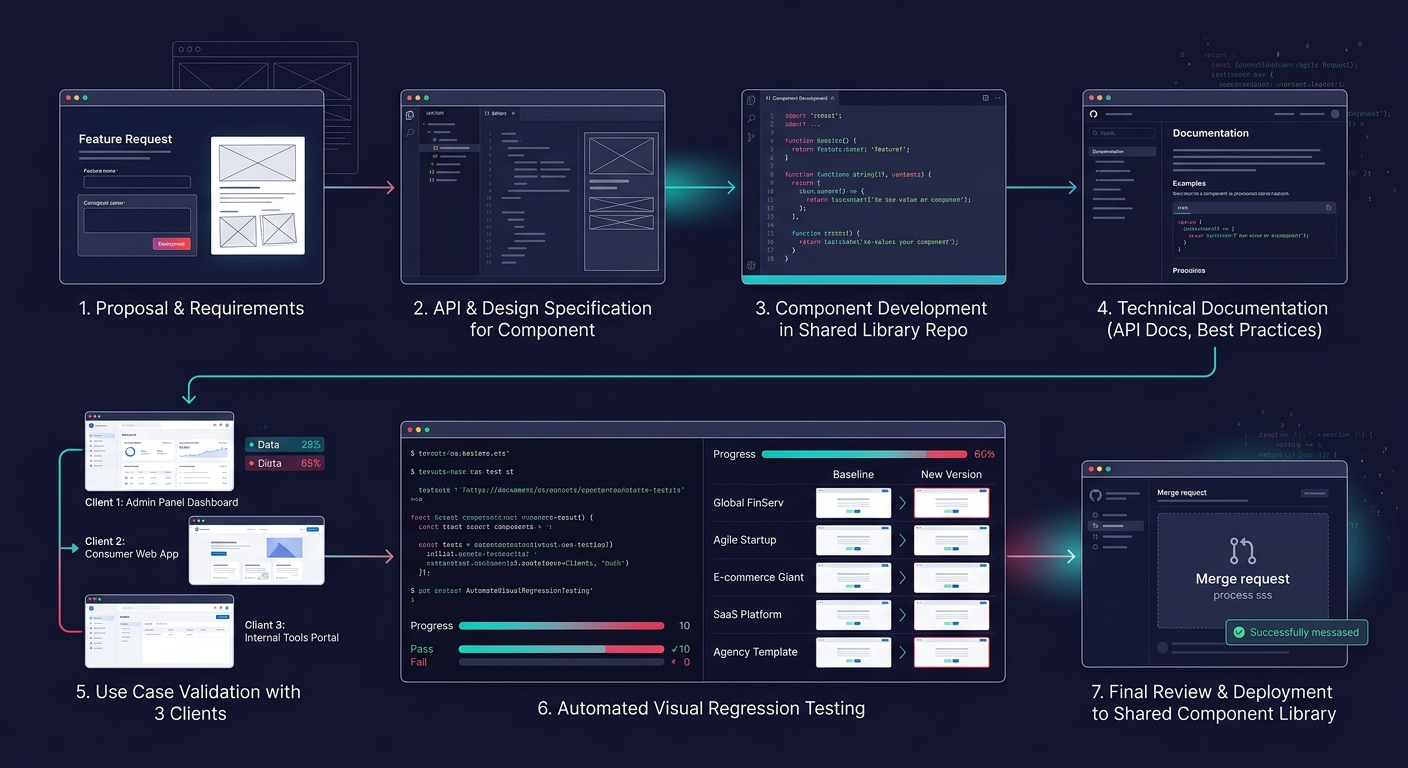Switch to the Component Development editor tab
This screenshot has height=768, width=1408.
click(802, 98)
